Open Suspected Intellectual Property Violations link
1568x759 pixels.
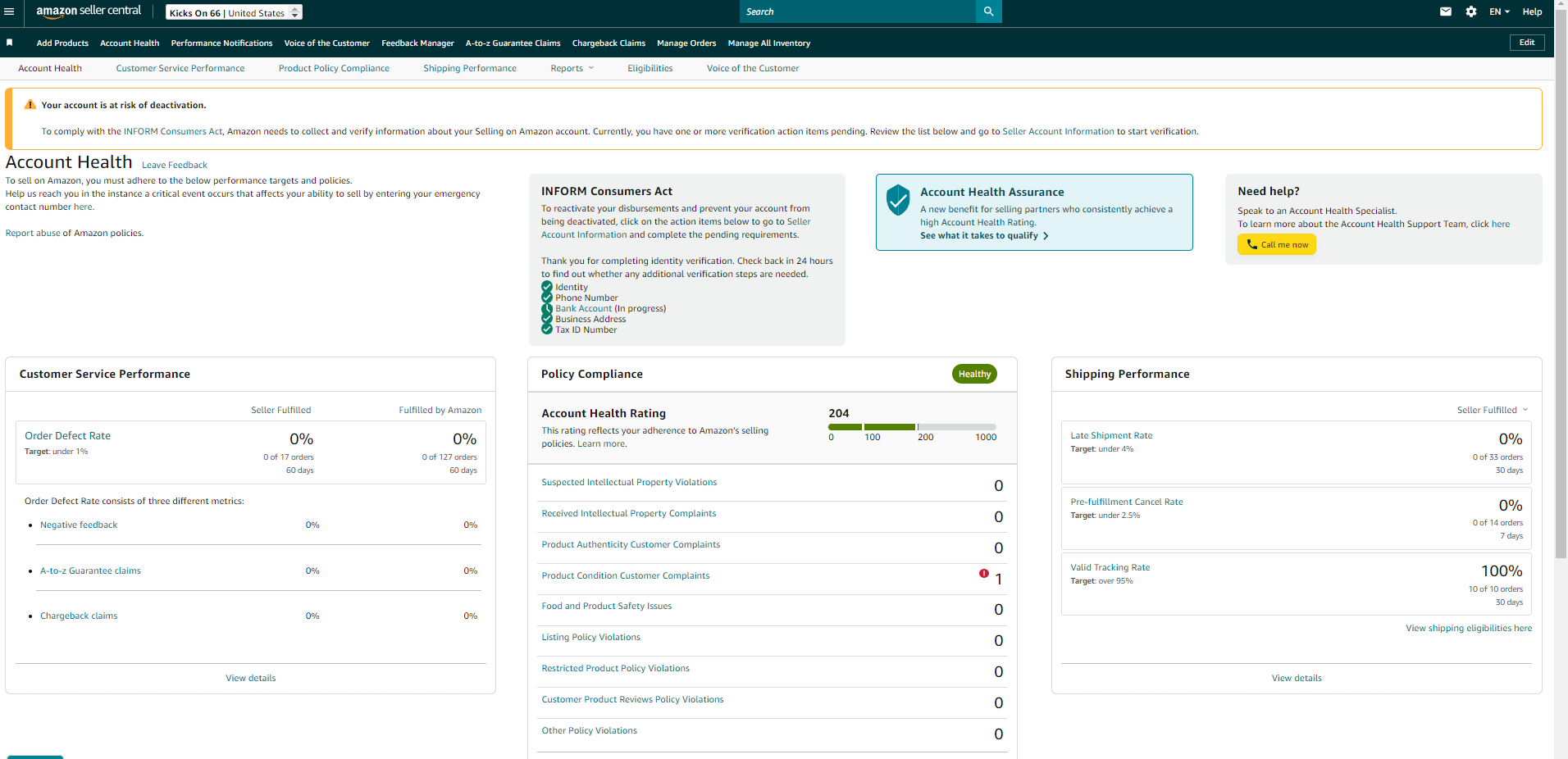629,482
